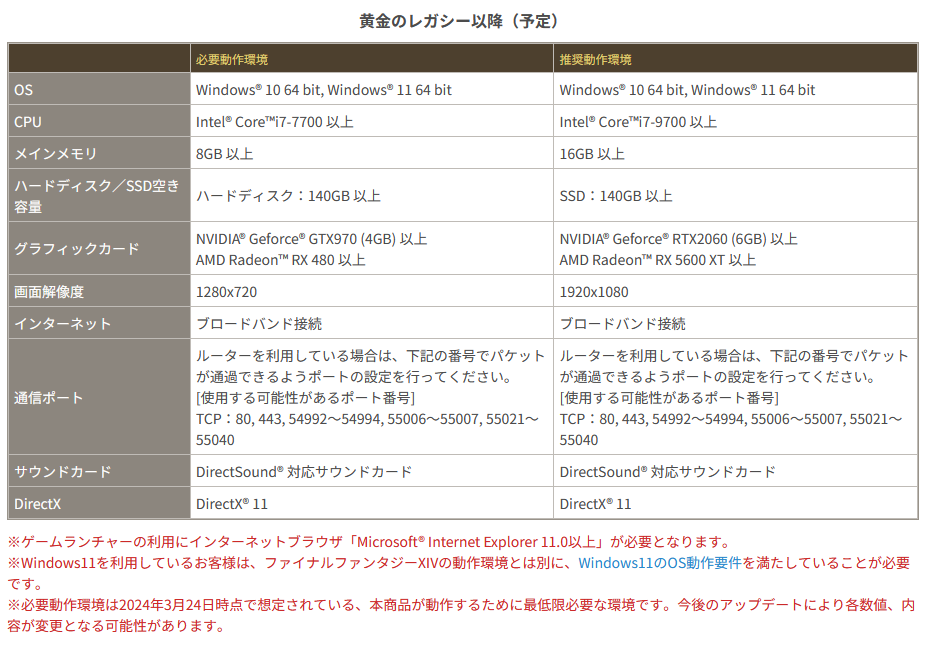Click the OS row header
The image size is (926, 646).
(25, 90)
